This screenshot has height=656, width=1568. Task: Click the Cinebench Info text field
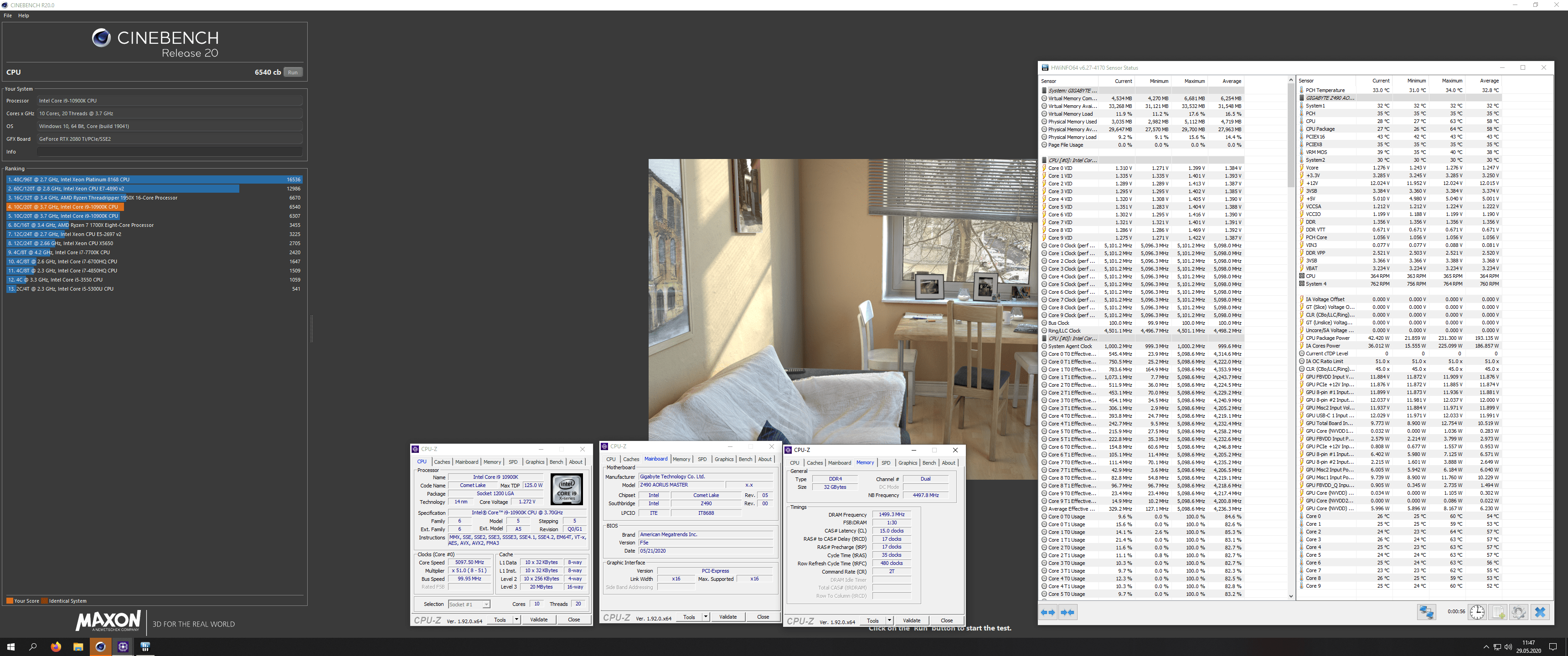point(170,152)
